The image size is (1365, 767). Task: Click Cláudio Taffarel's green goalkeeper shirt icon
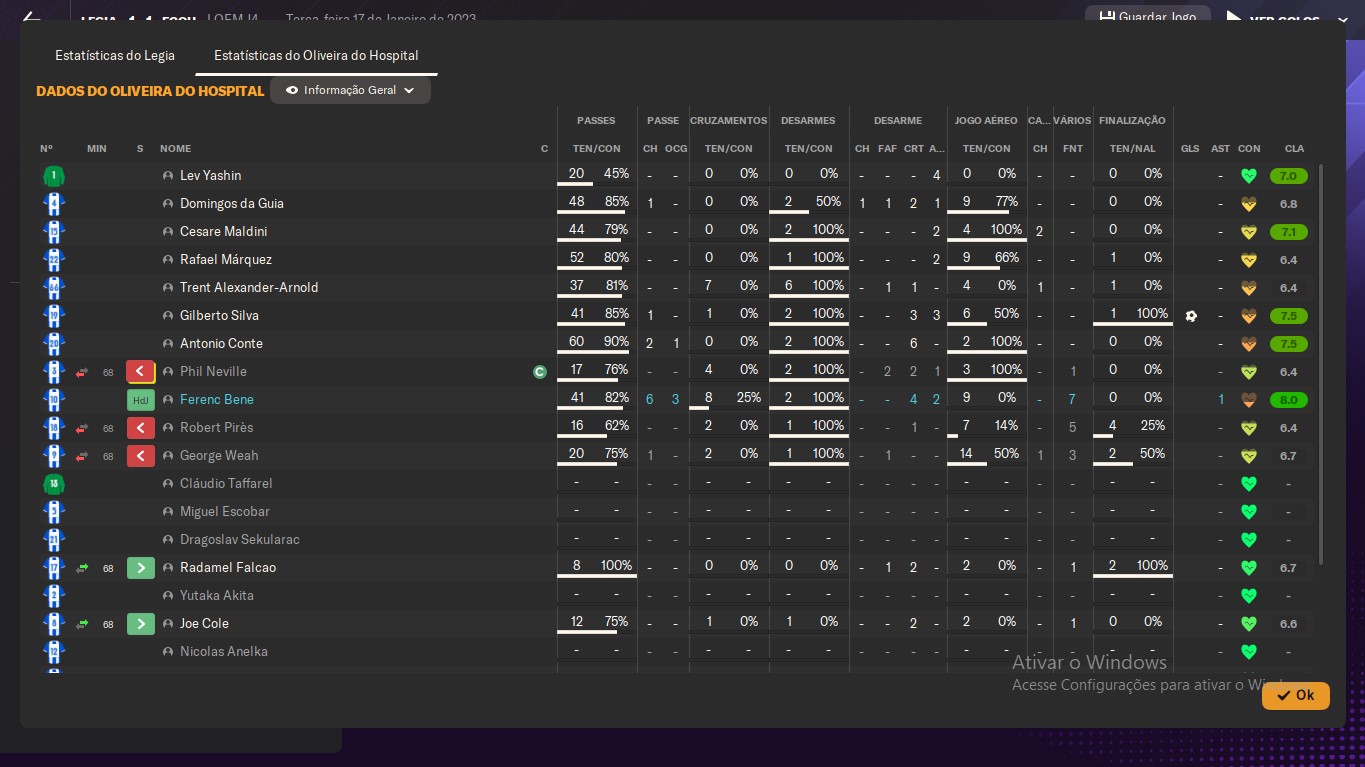(53, 484)
